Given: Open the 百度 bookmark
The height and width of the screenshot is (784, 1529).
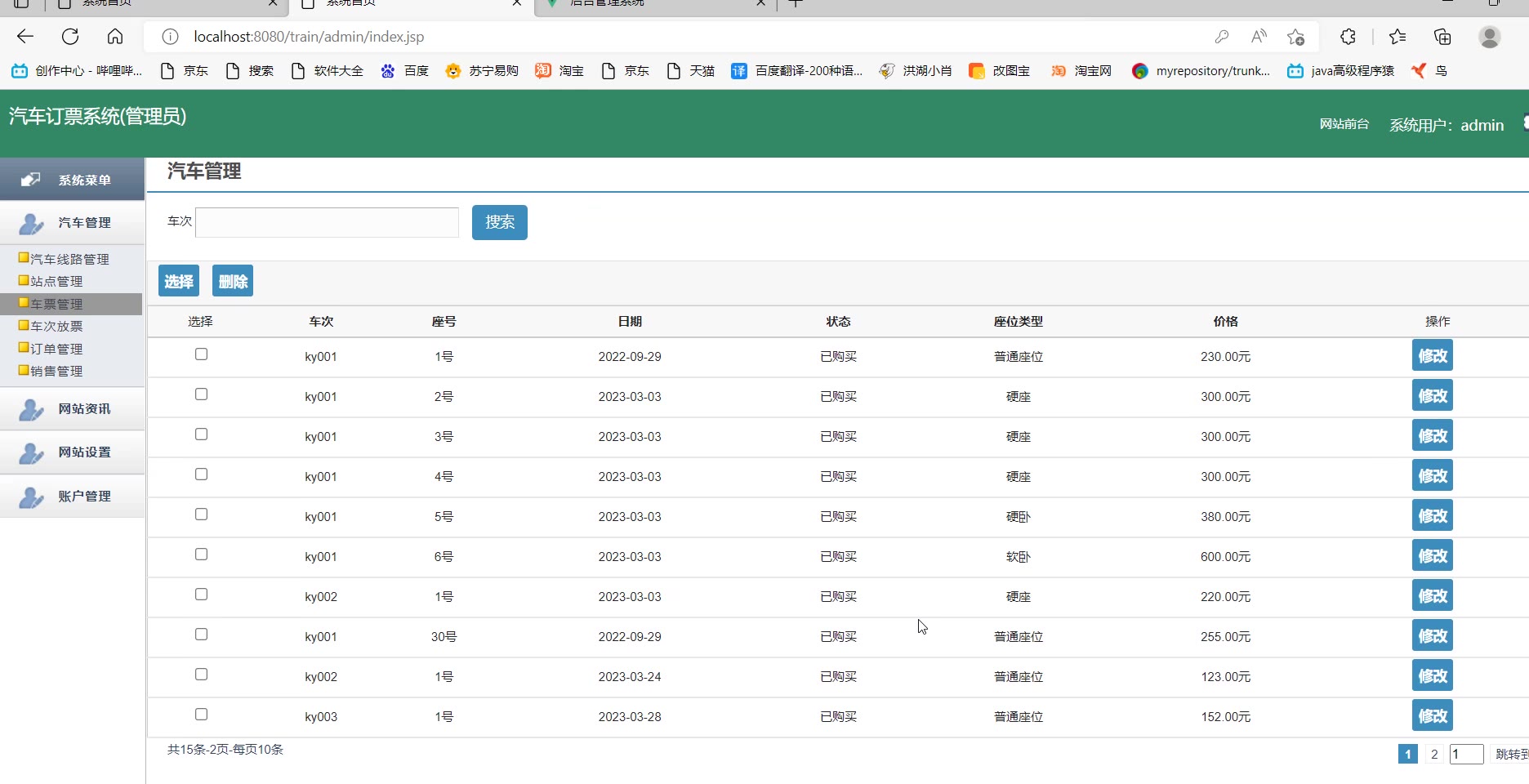Looking at the screenshot, I should tap(405, 71).
